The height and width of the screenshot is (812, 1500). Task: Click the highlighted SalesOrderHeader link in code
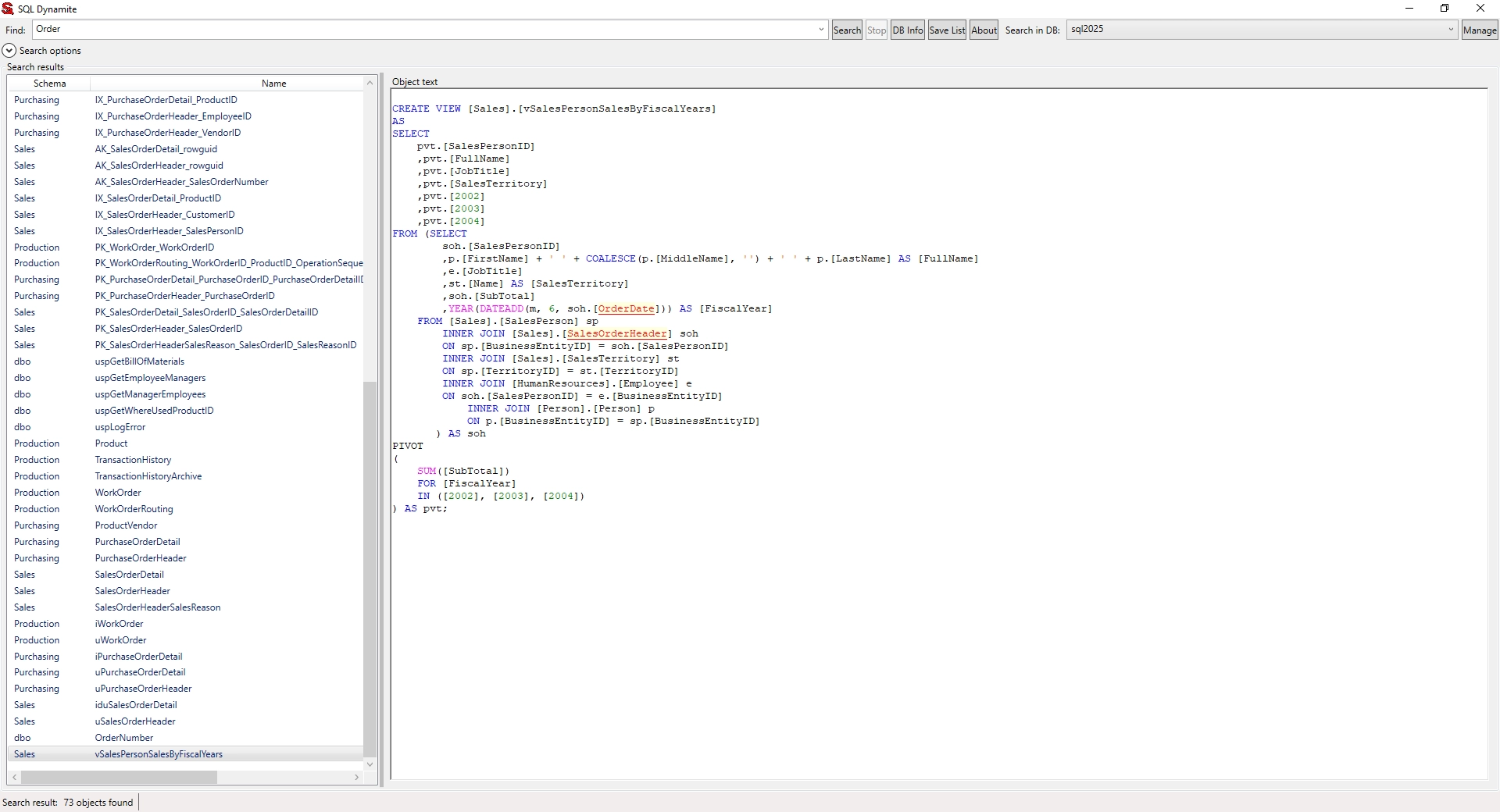point(617,334)
